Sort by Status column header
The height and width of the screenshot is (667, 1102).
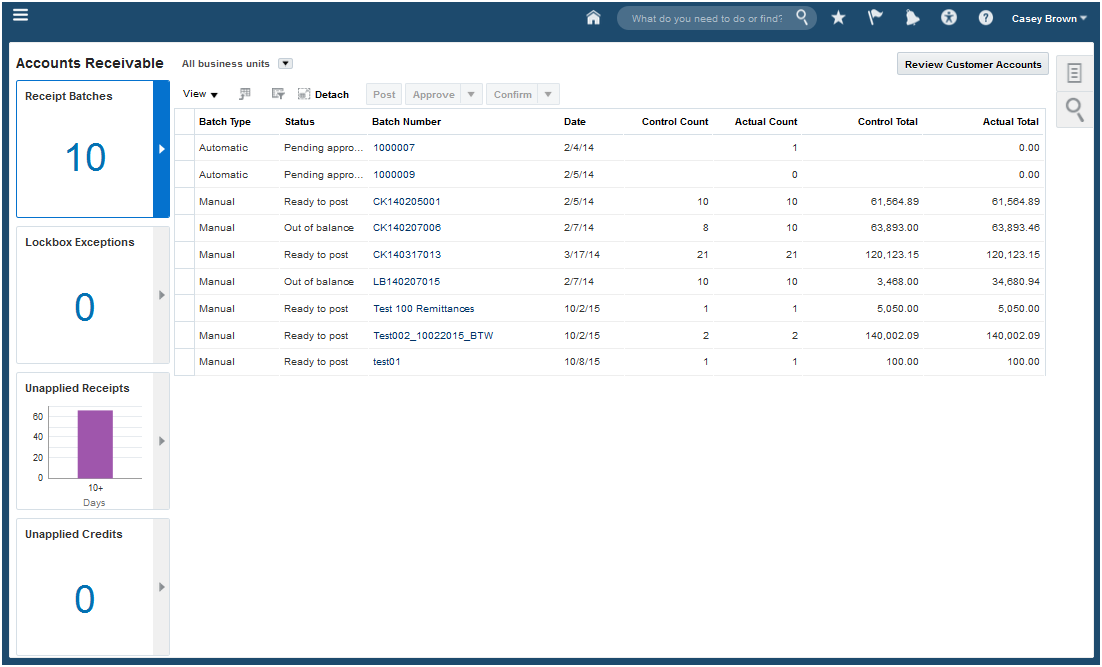(x=299, y=122)
